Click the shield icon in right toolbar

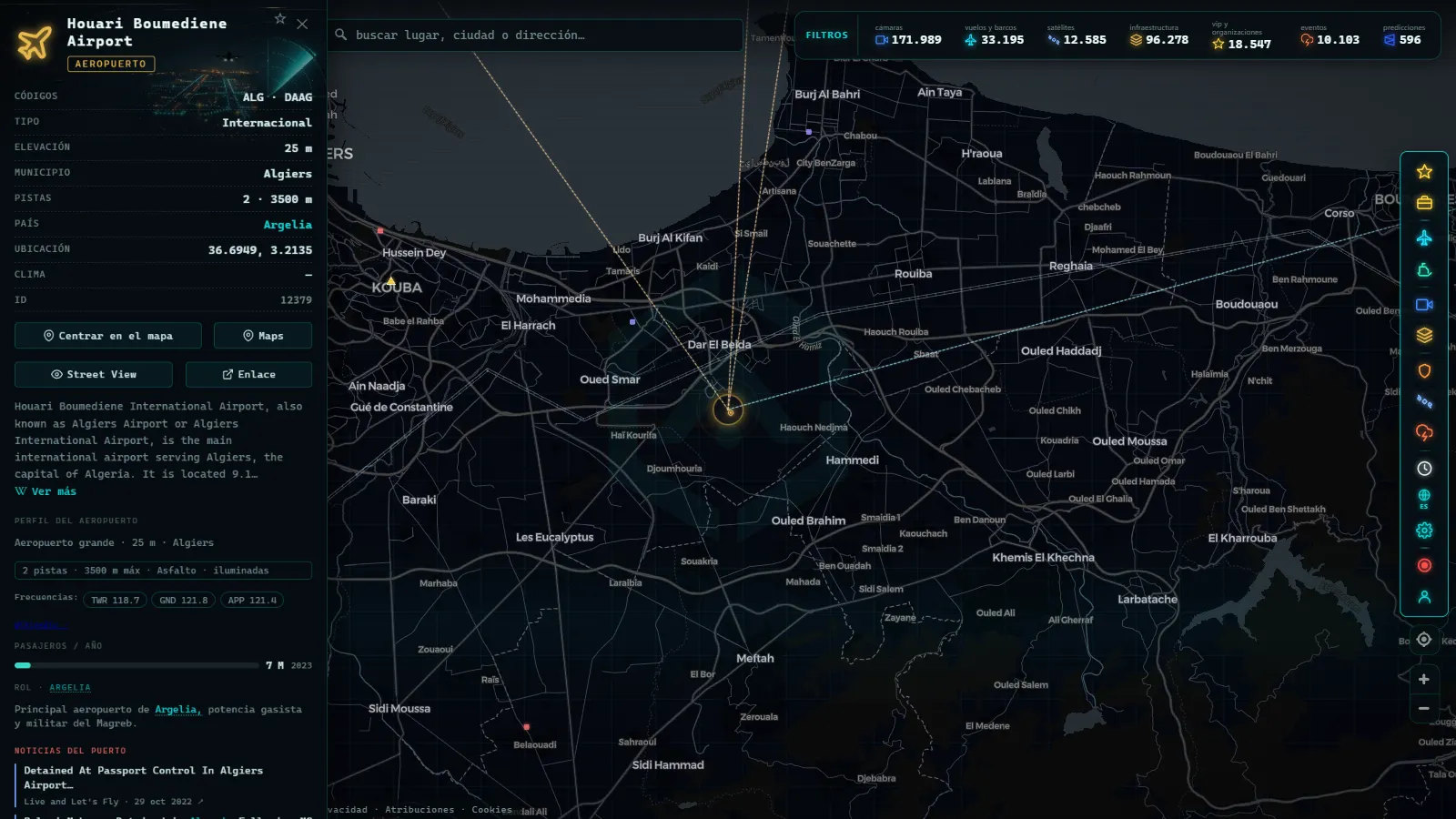point(1424,370)
